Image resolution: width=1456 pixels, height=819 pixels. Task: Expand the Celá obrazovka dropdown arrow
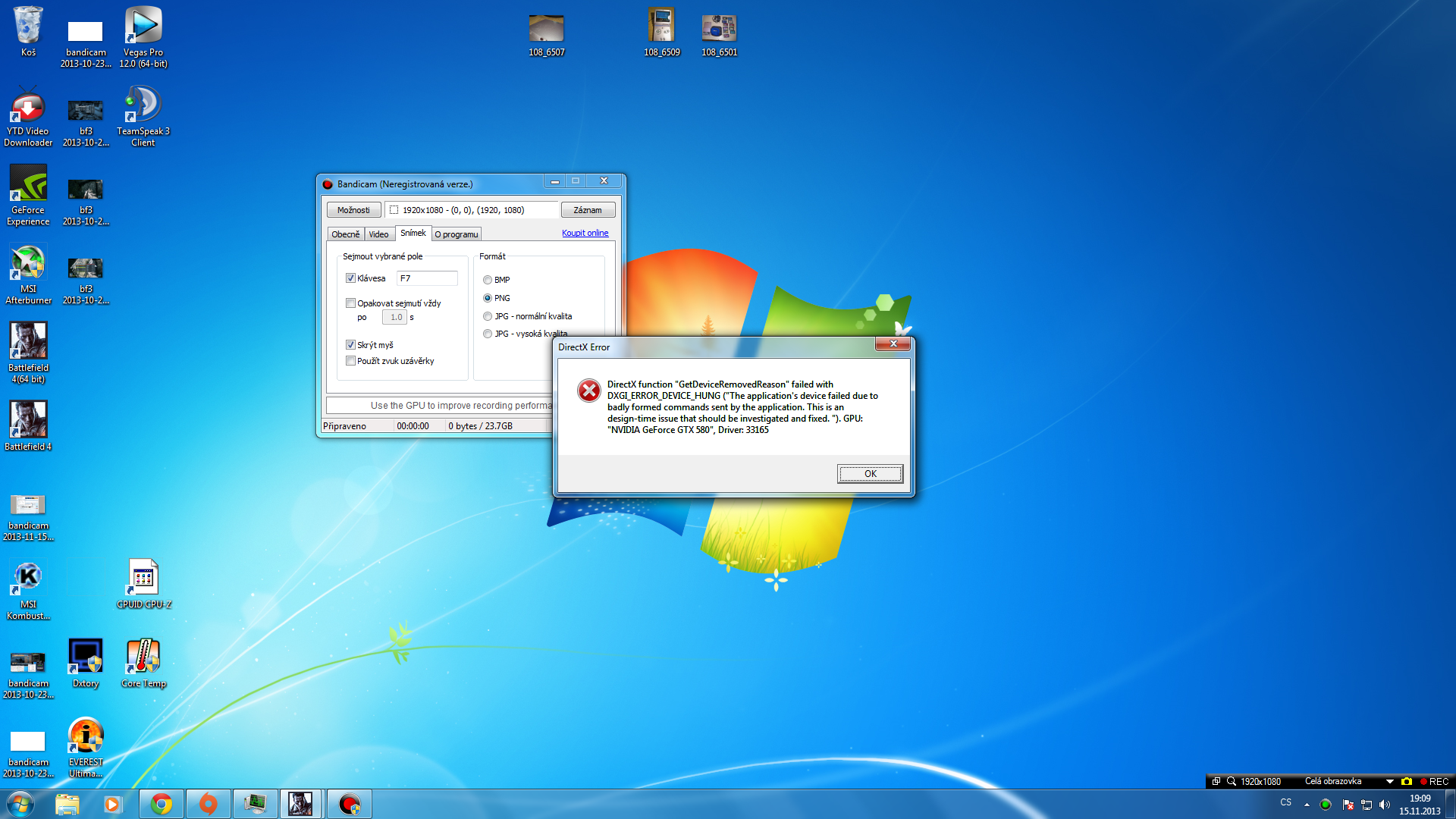[1389, 781]
